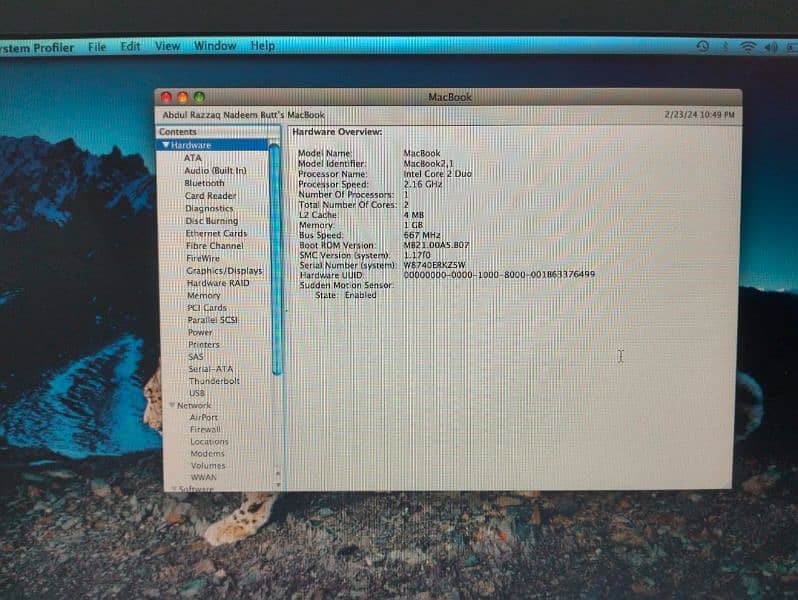Open the Wi-Fi AirPort status menu
Screen dimensions: 798x600
click(x=748, y=47)
